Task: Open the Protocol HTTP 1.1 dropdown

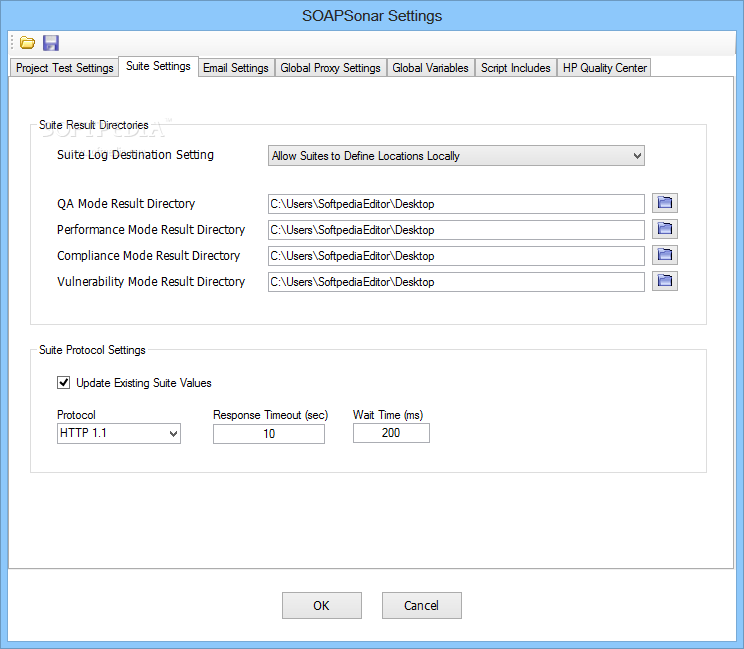Action: (119, 433)
